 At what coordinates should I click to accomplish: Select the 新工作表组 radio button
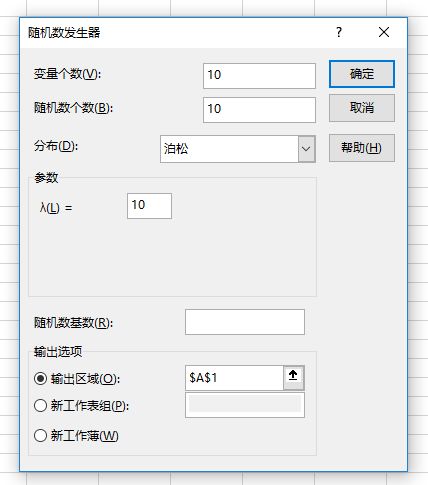[40, 406]
